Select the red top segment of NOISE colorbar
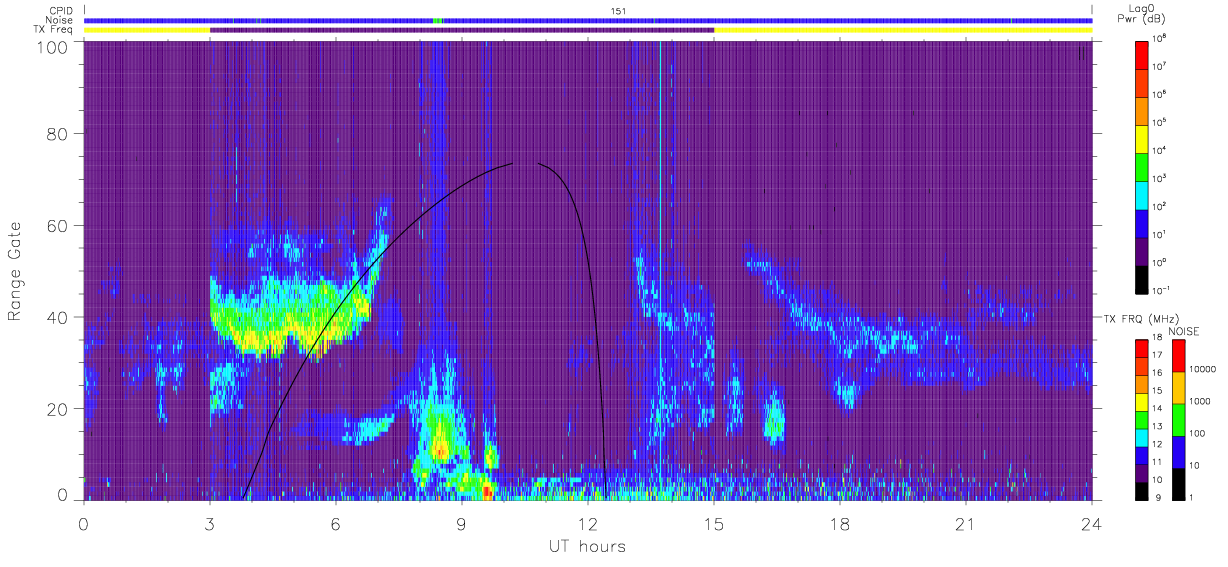The width and height of the screenshot is (1228, 567). pyautogui.click(x=1179, y=355)
